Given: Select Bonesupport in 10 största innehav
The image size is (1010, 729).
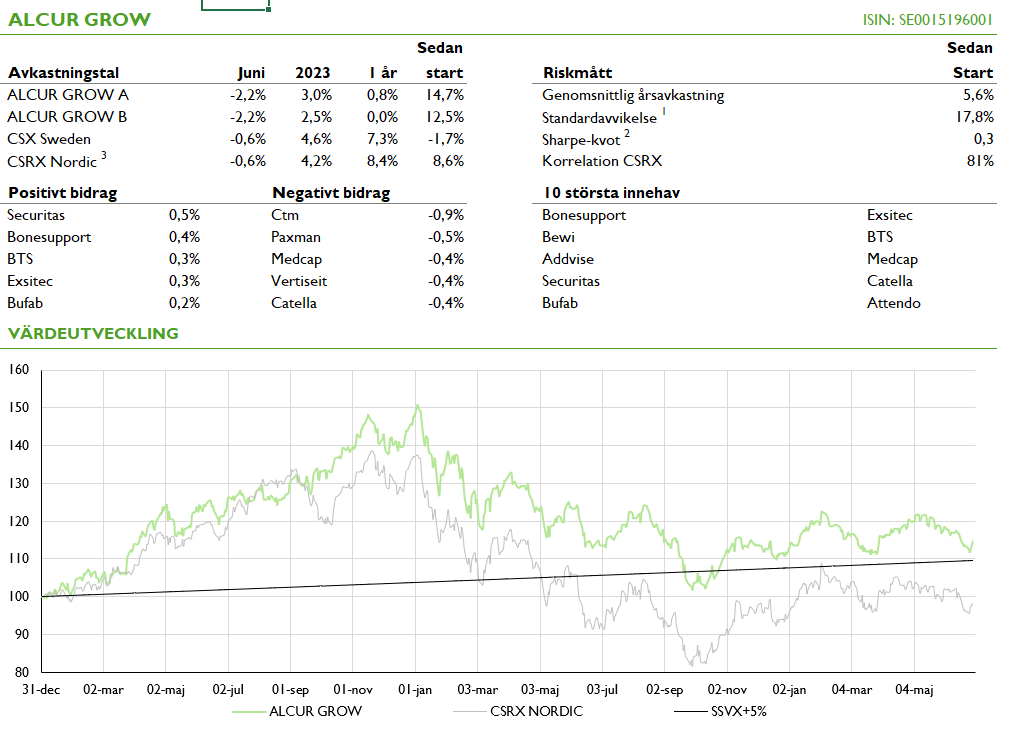Looking at the screenshot, I should (x=584, y=215).
